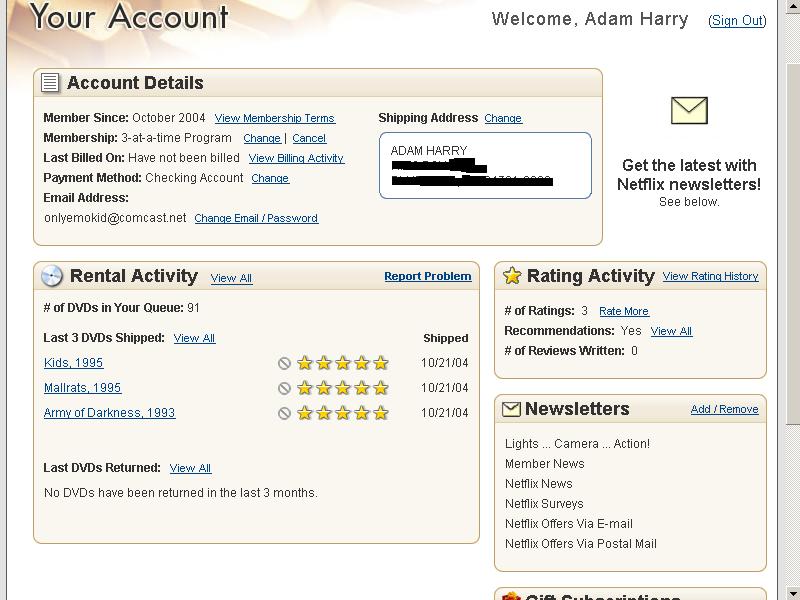
Task: Open View Billing Activity
Action: pos(296,158)
